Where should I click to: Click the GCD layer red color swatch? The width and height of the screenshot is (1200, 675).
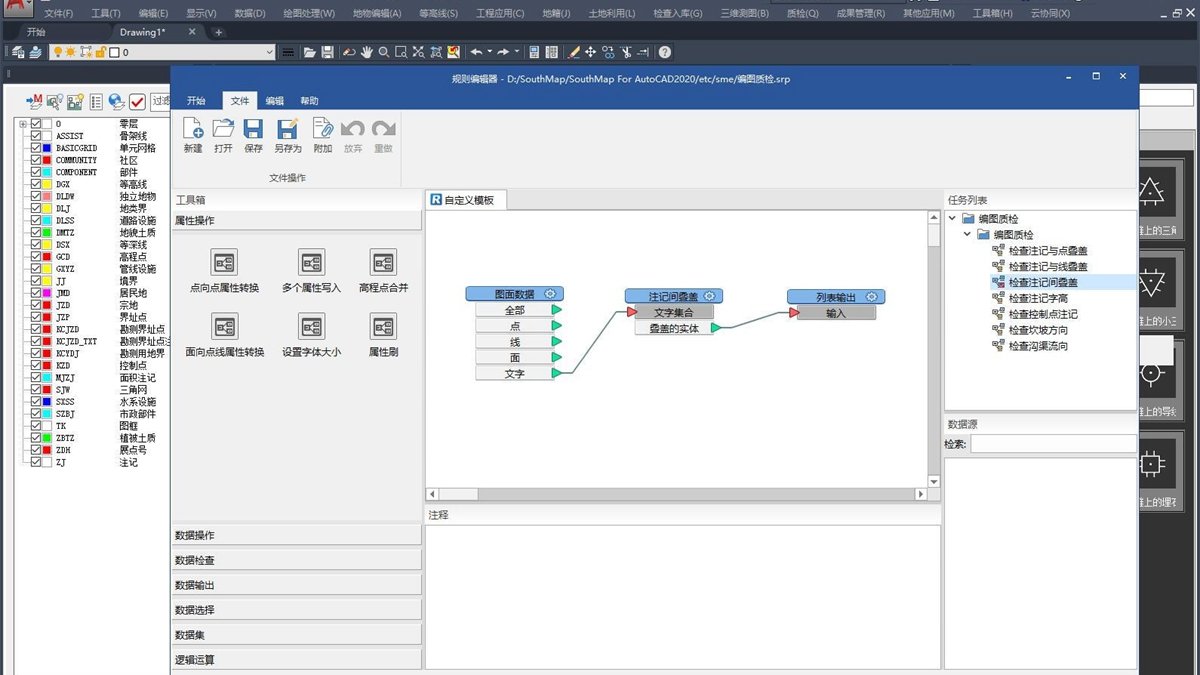point(47,257)
